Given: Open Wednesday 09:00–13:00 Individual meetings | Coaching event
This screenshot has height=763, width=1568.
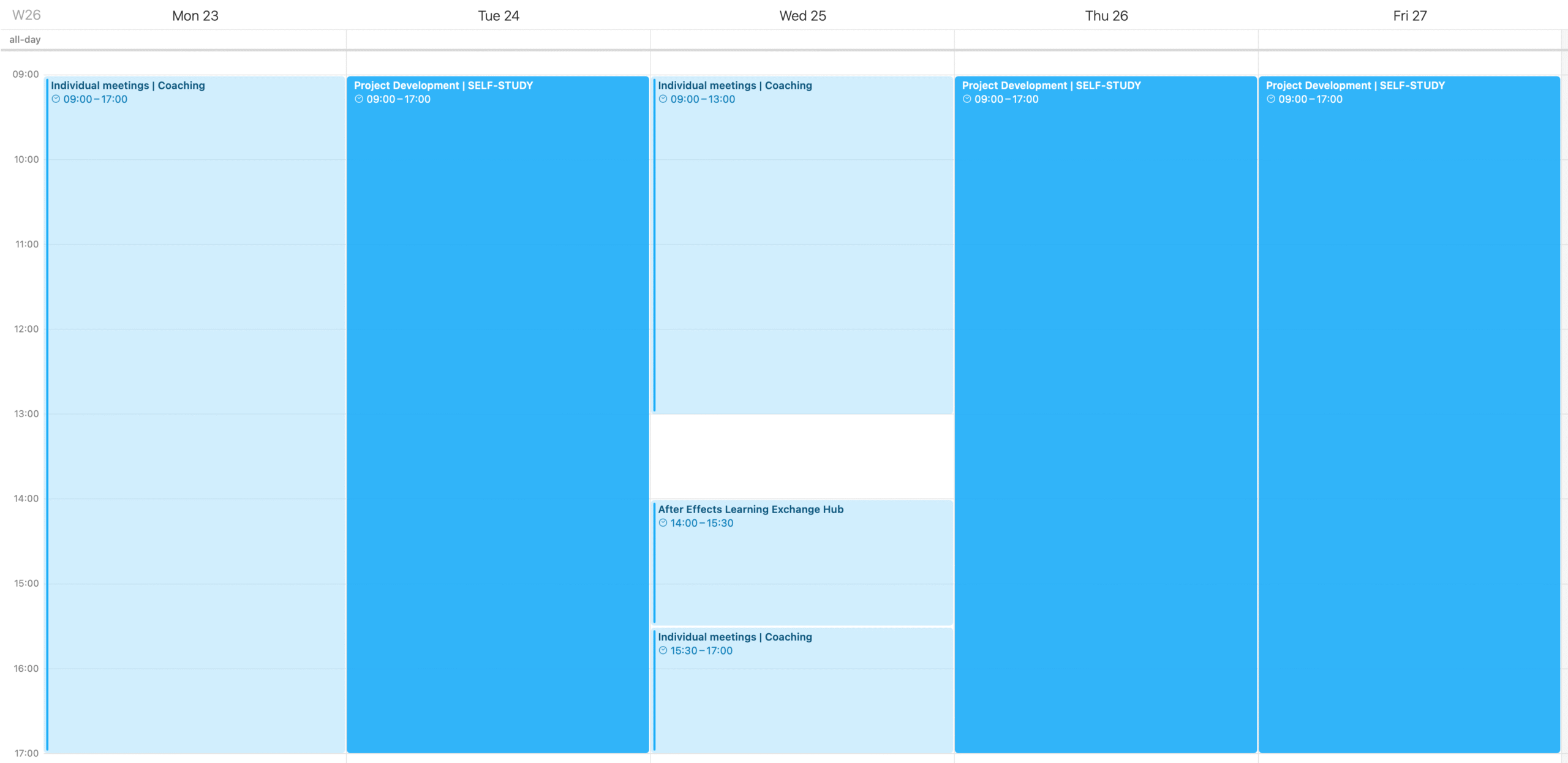Looking at the screenshot, I should (x=802, y=245).
